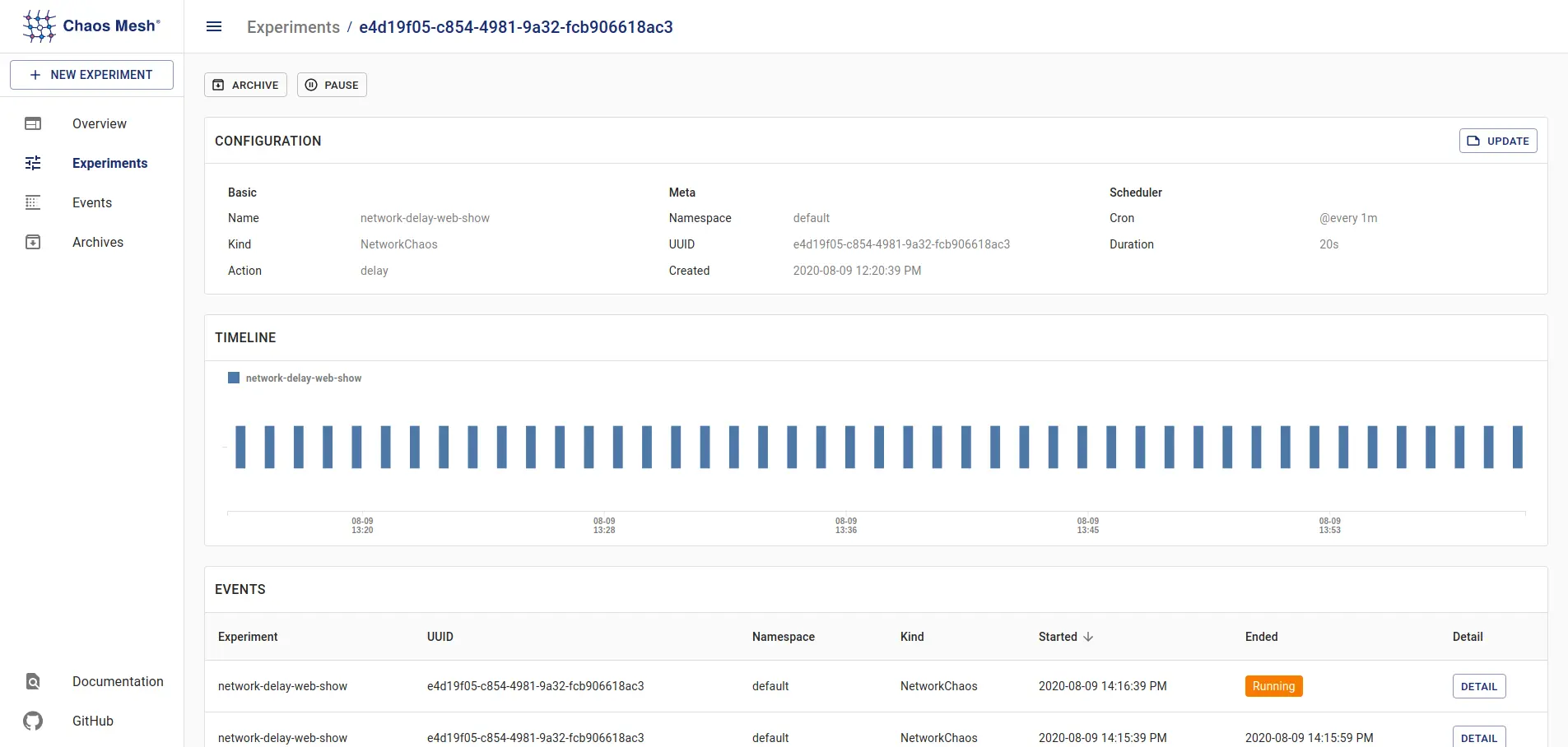Image resolution: width=1568 pixels, height=747 pixels.
Task: Open Events via the list icon
Action: 33,202
